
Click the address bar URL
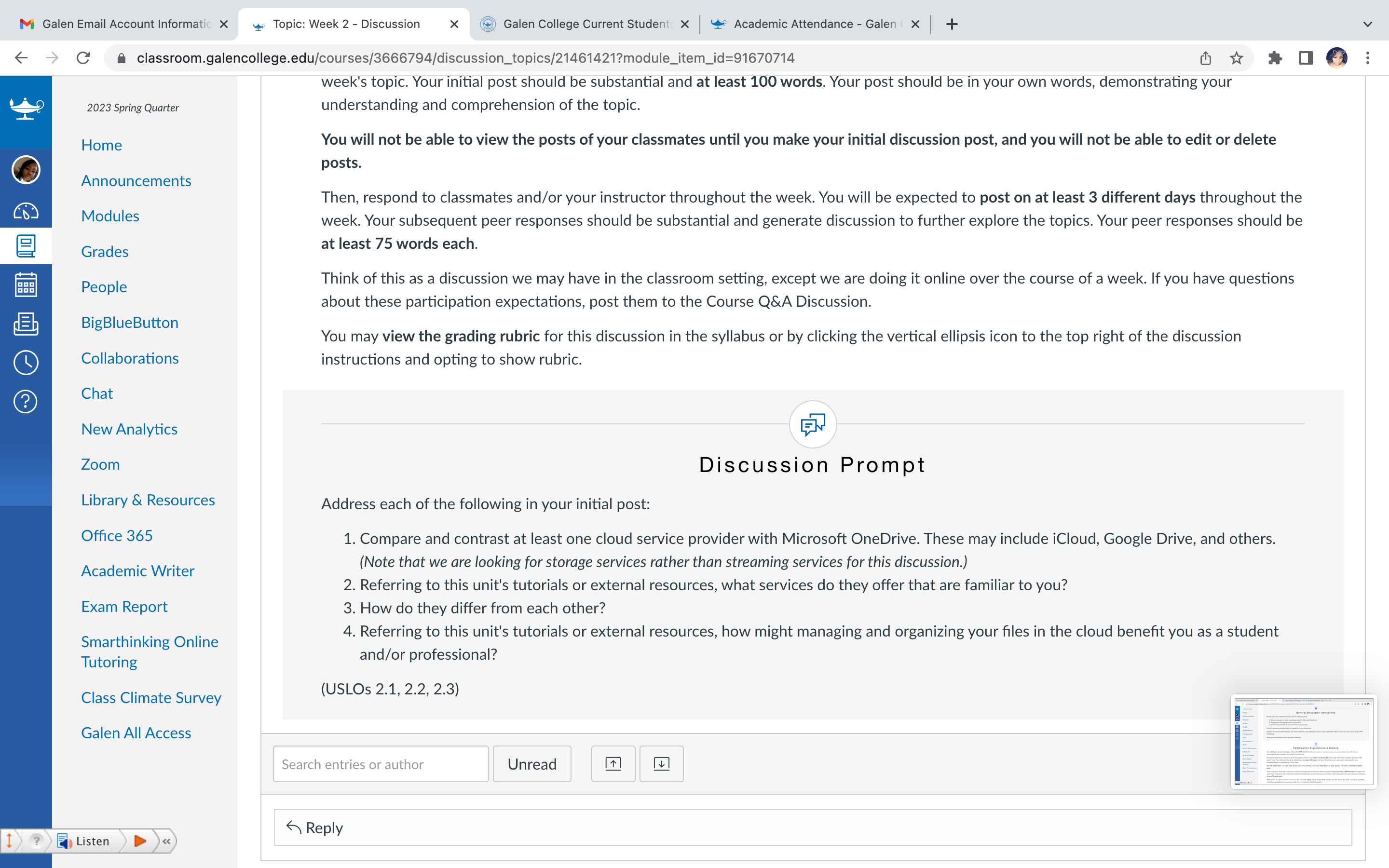click(x=465, y=58)
